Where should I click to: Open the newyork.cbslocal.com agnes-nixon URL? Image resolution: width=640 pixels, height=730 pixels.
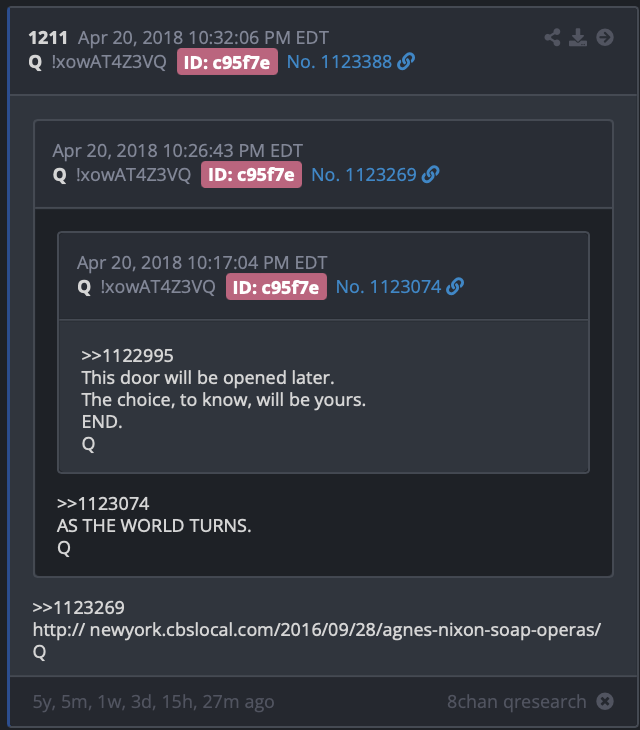coord(317,630)
